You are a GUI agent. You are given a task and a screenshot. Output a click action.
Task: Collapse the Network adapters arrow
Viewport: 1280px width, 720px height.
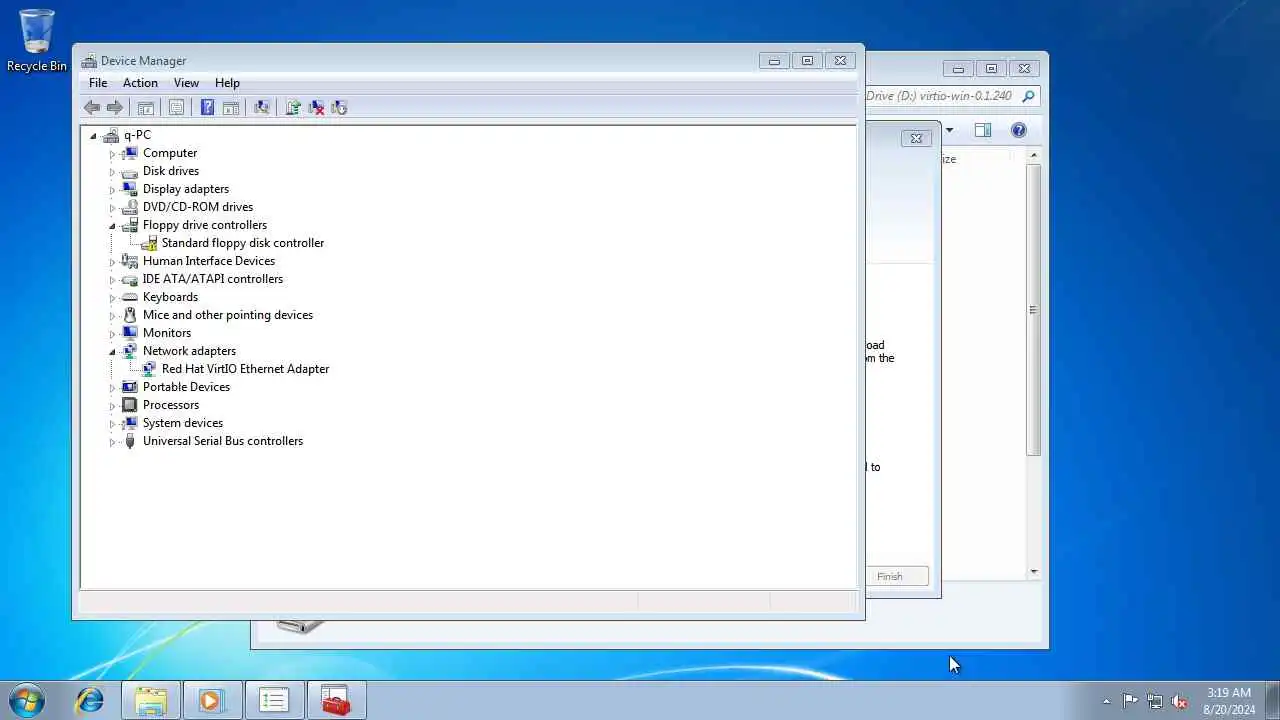[x=112, y=352]
